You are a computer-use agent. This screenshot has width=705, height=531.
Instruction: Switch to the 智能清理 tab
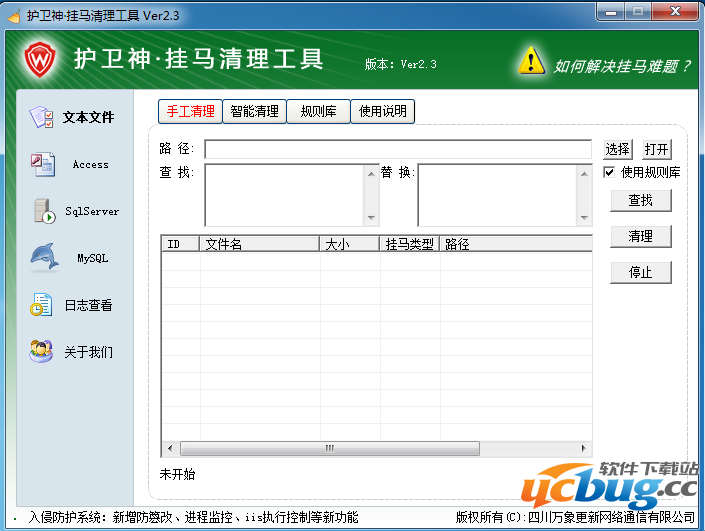pos(254,111)
